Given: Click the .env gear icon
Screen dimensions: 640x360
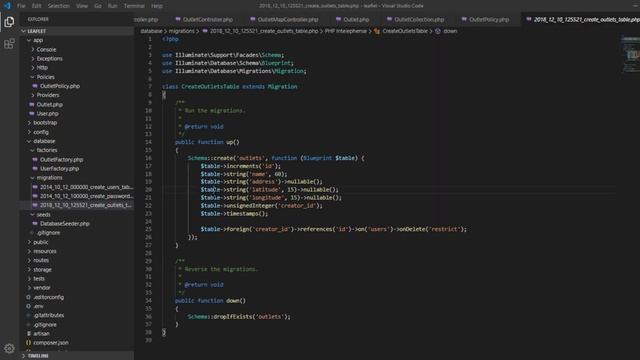Looking at the screenshot, I should [x=29, y=306].
